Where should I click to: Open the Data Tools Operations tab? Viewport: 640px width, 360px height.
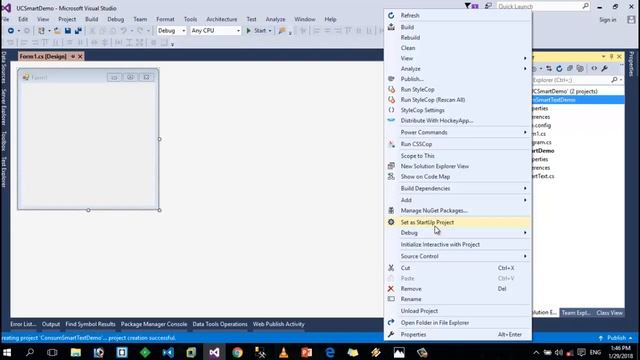tap(220, 324)
